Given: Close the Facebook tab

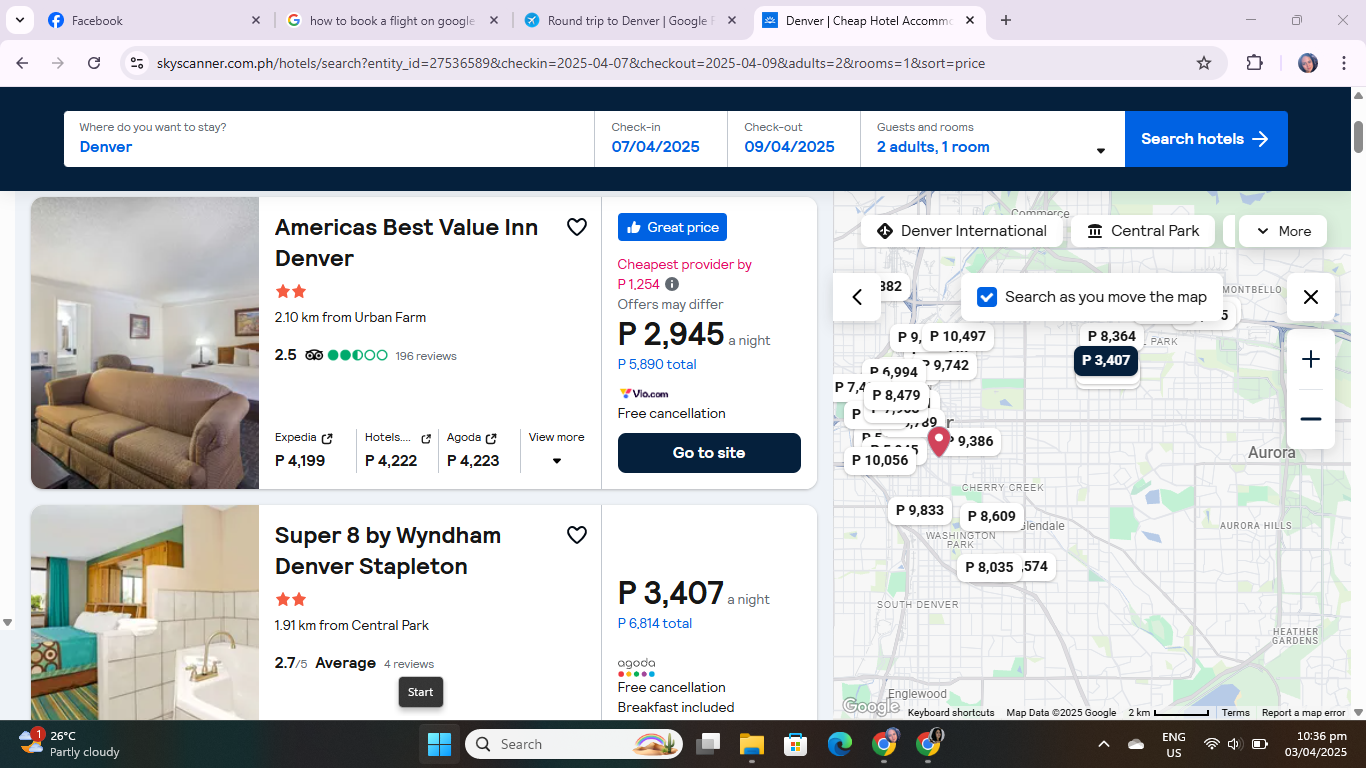Looking at the screenshot, I should pos(256,20).
